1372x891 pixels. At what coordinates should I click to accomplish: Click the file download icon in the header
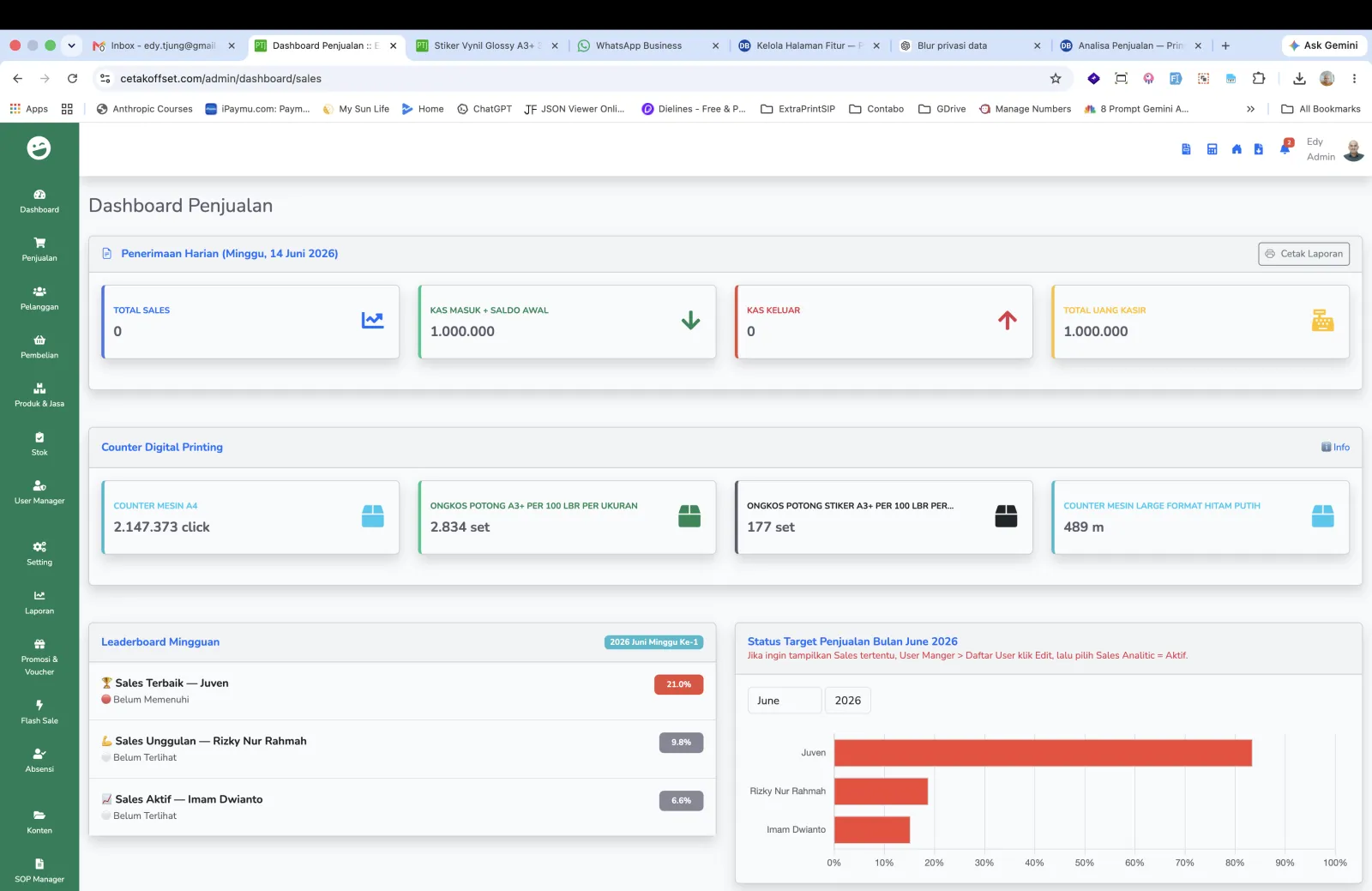1259,149
